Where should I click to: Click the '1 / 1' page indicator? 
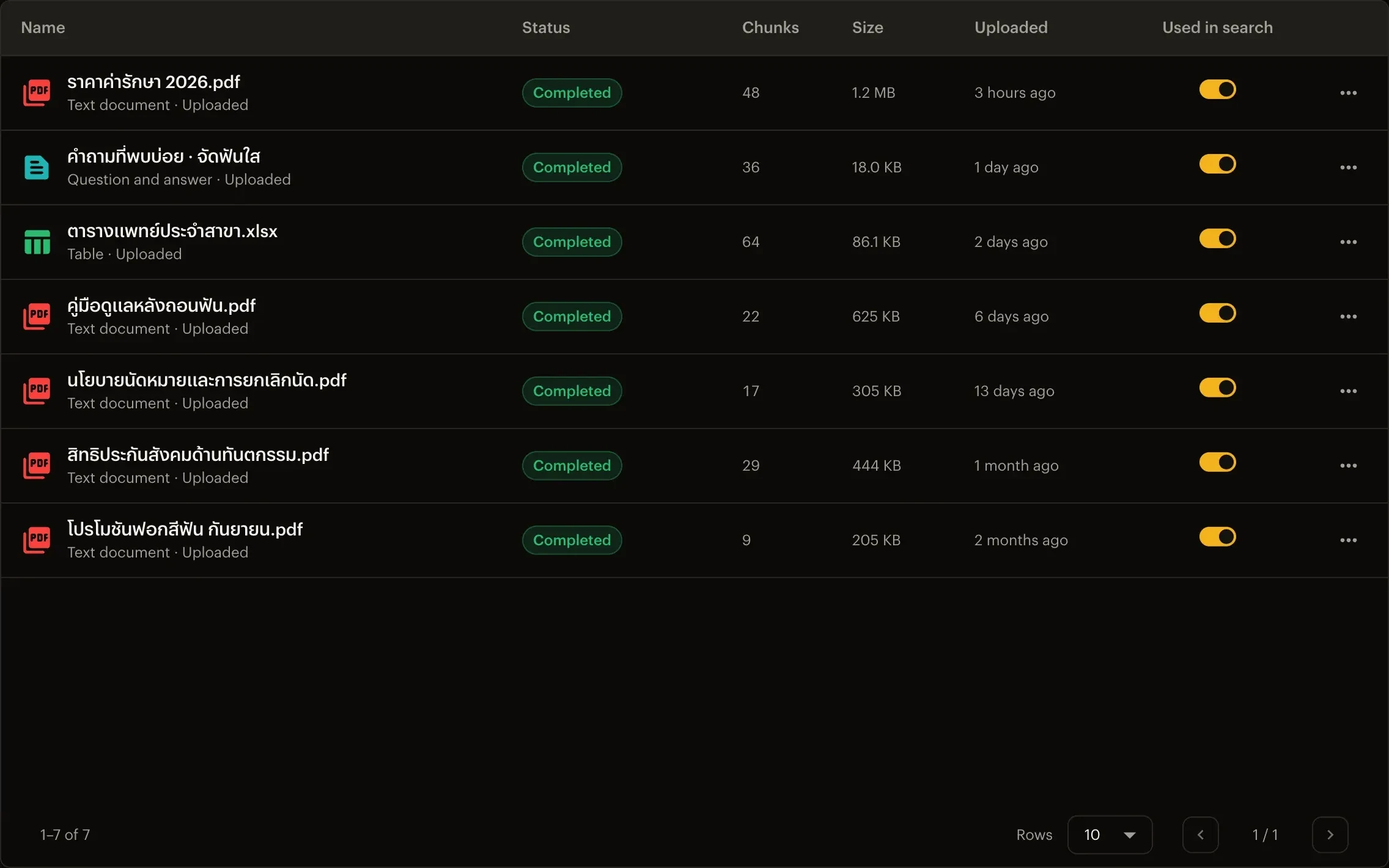pos(1265,834)
